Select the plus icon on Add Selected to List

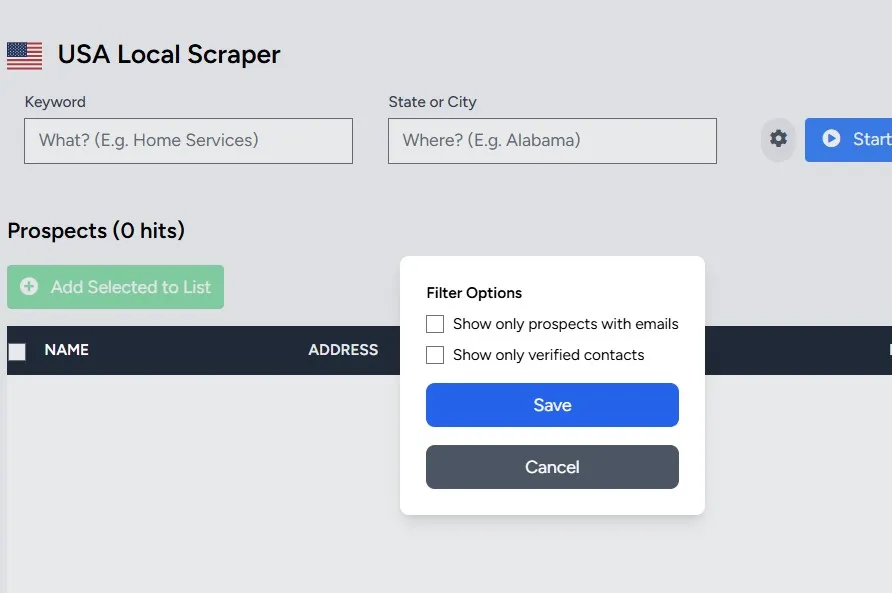(x=28, y=287)
